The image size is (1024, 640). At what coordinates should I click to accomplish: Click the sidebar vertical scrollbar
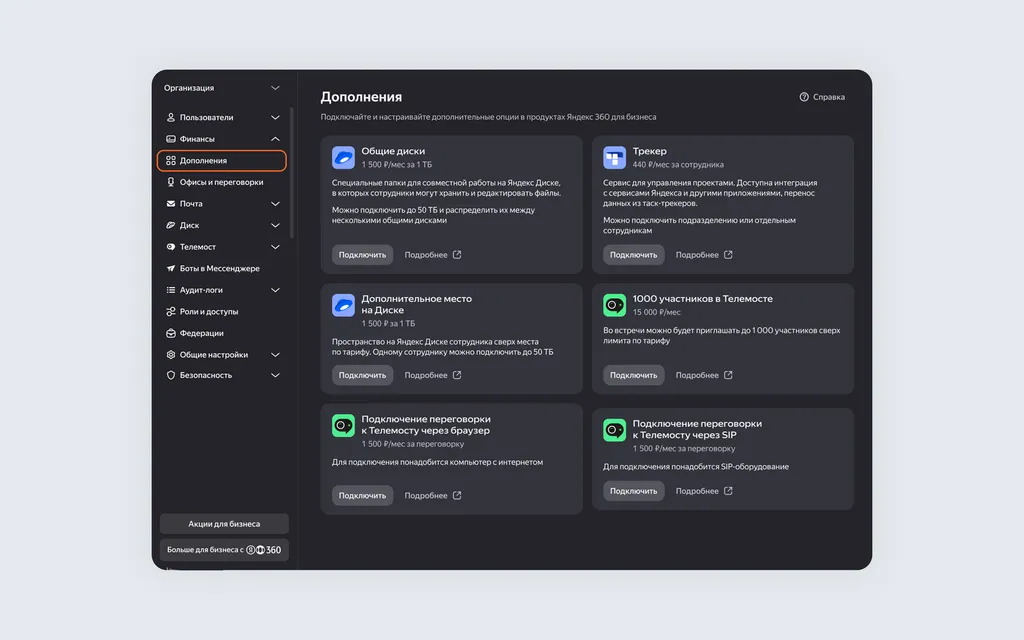pyautogui.click(x=291, y=173)
